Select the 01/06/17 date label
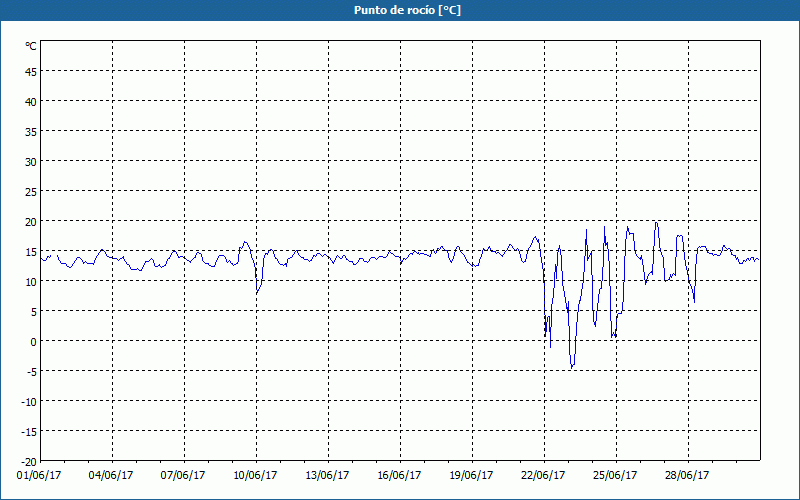 [x=39, y=476]
